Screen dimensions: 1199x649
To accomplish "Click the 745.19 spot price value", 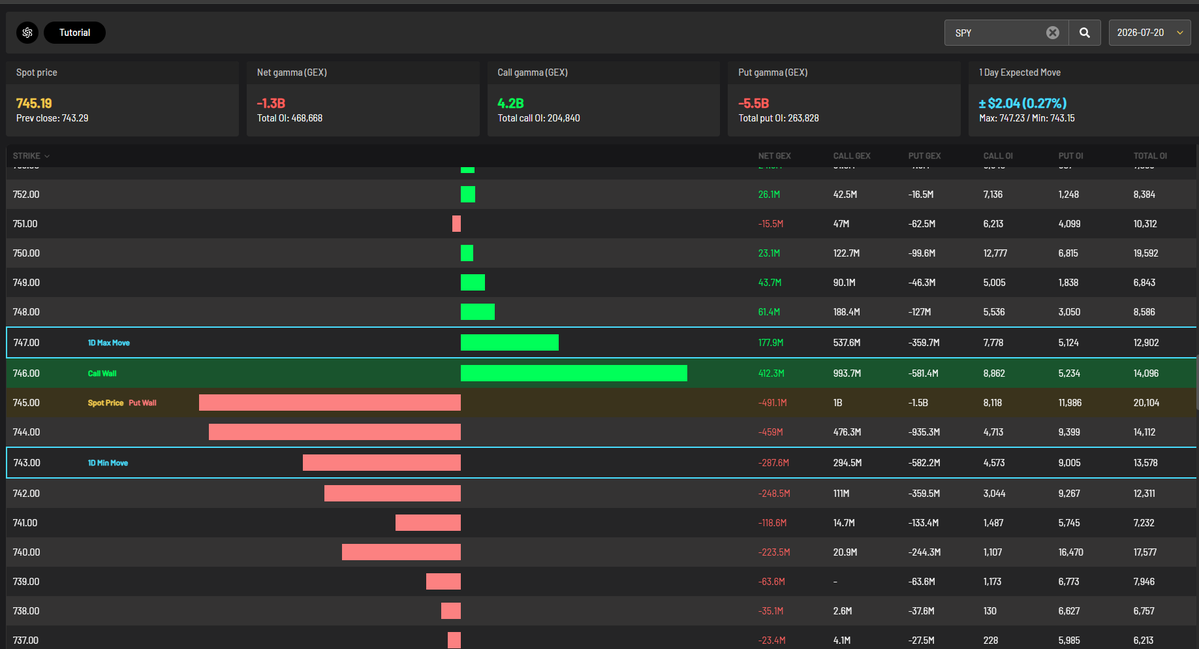I will pyautogui.click(x=34, y=103).
